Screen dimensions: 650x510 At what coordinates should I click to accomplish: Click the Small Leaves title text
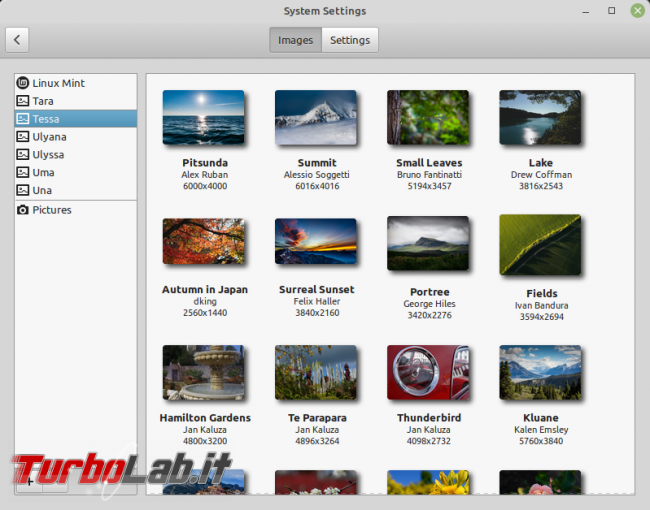point(429,163)
